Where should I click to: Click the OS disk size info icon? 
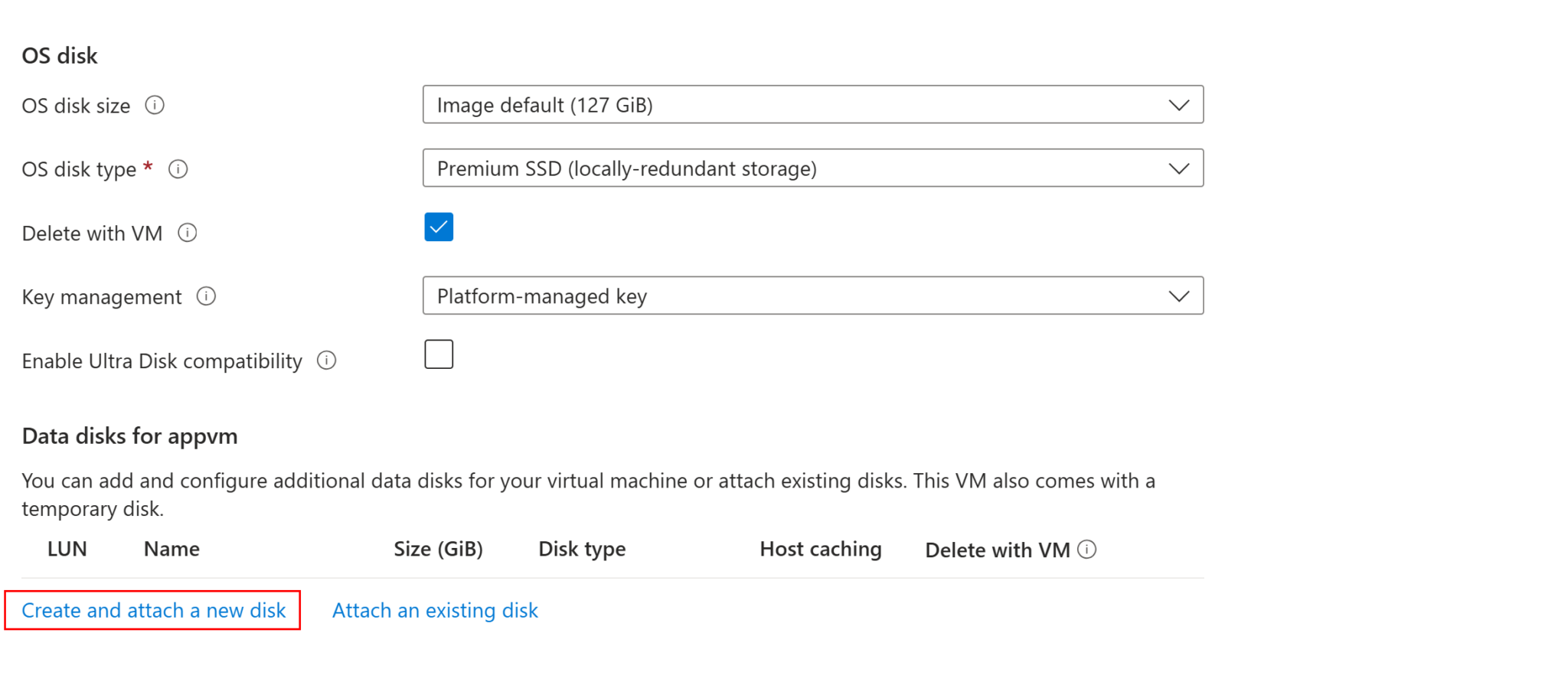[154, 106]
